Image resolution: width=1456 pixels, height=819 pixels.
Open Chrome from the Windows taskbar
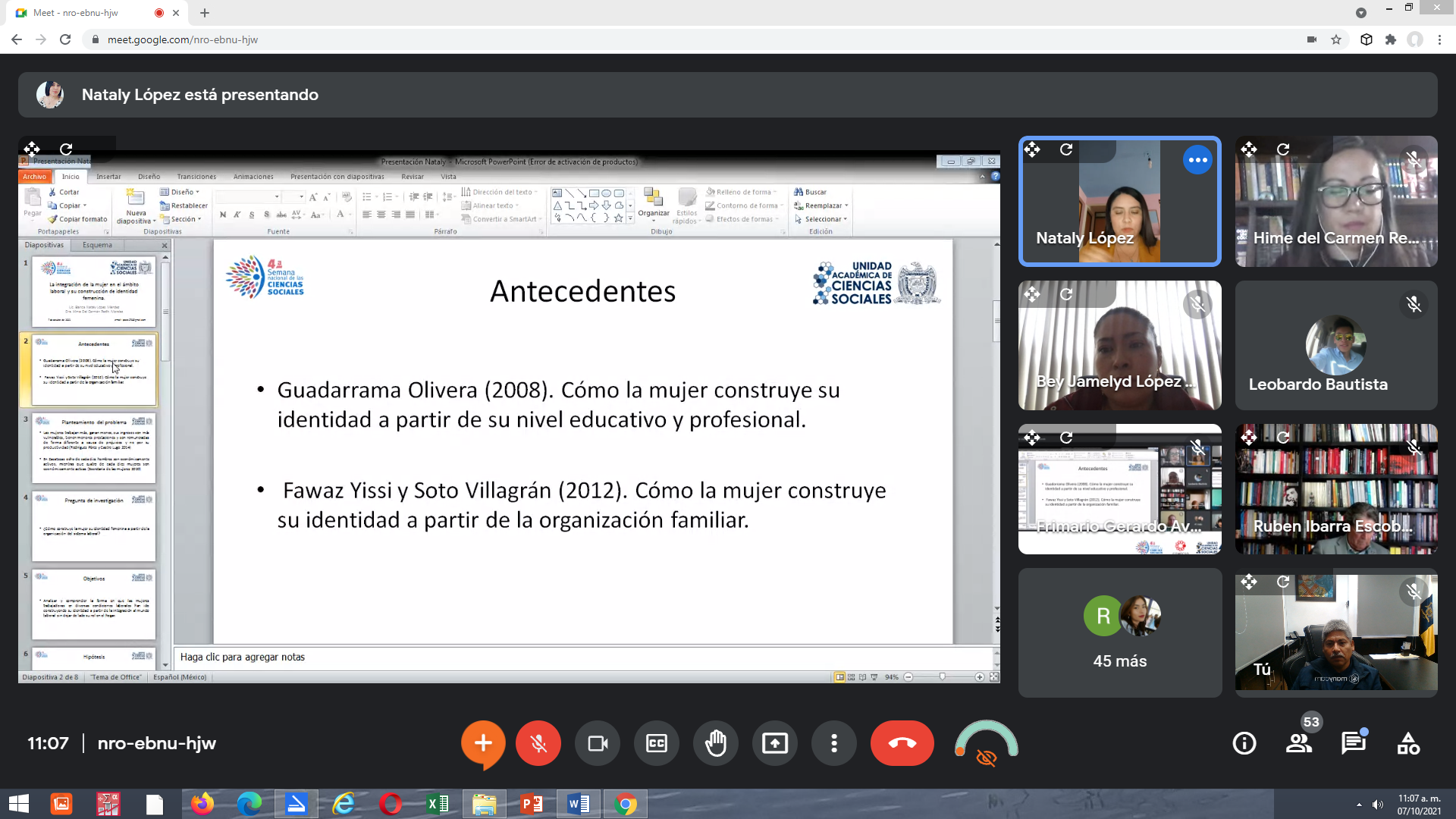pyautogui.click(x=626, y=804)
